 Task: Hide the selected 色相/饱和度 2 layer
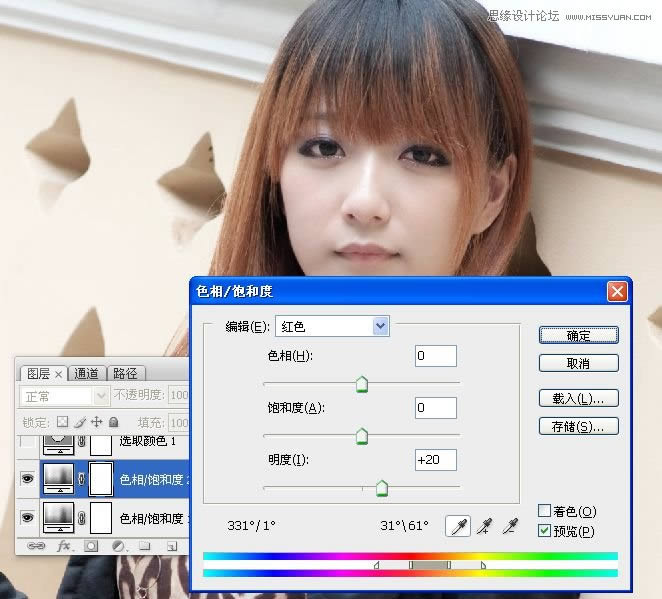tap(26, 479)
